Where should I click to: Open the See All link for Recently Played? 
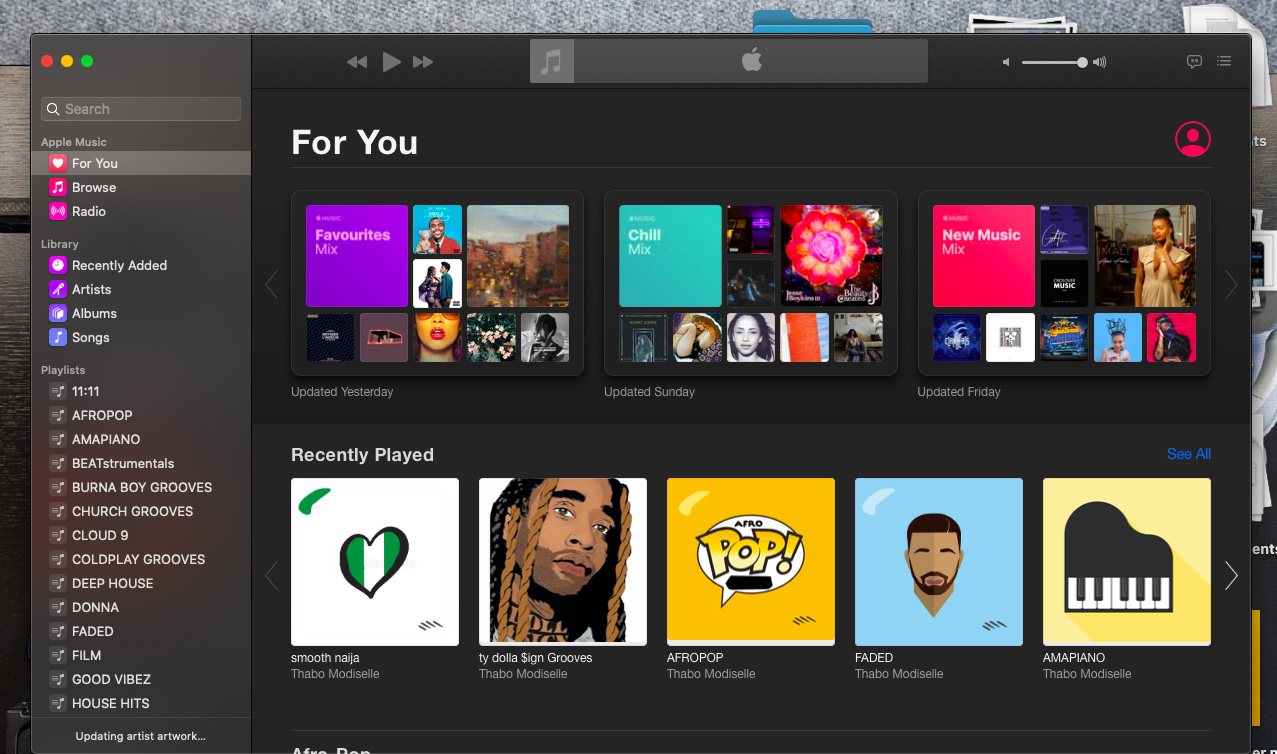coord(1188,454)
